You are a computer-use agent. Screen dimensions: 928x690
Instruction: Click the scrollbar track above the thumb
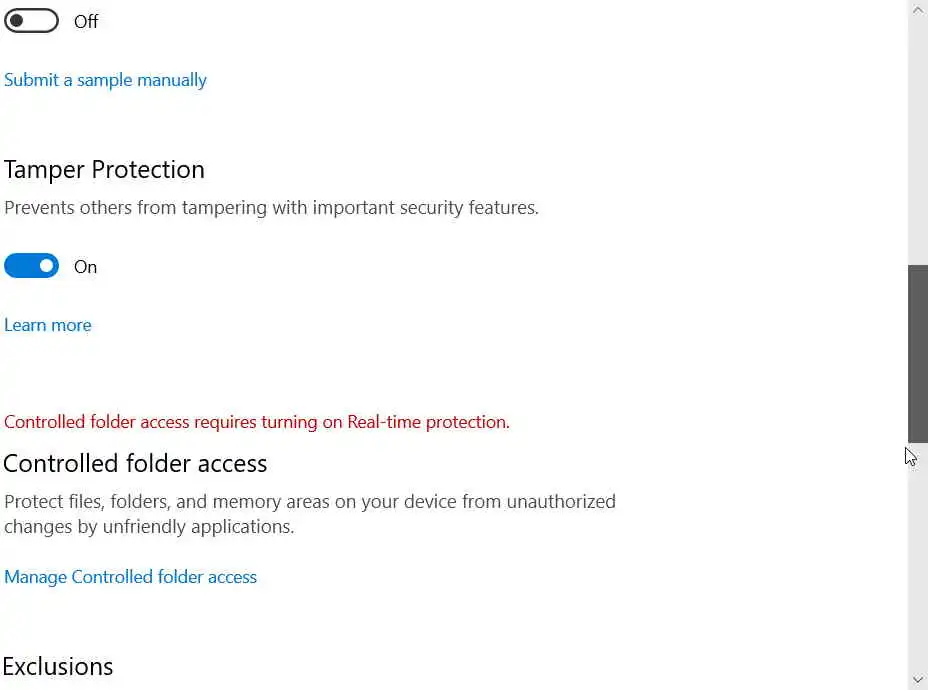click(x=917, y=140)
